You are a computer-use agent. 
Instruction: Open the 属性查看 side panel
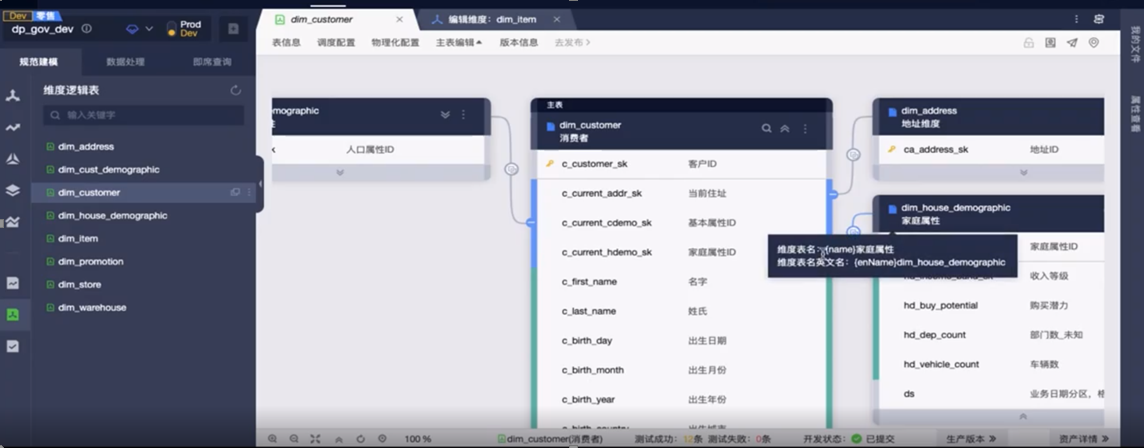pyautogui.click(x=1135, y=114)
